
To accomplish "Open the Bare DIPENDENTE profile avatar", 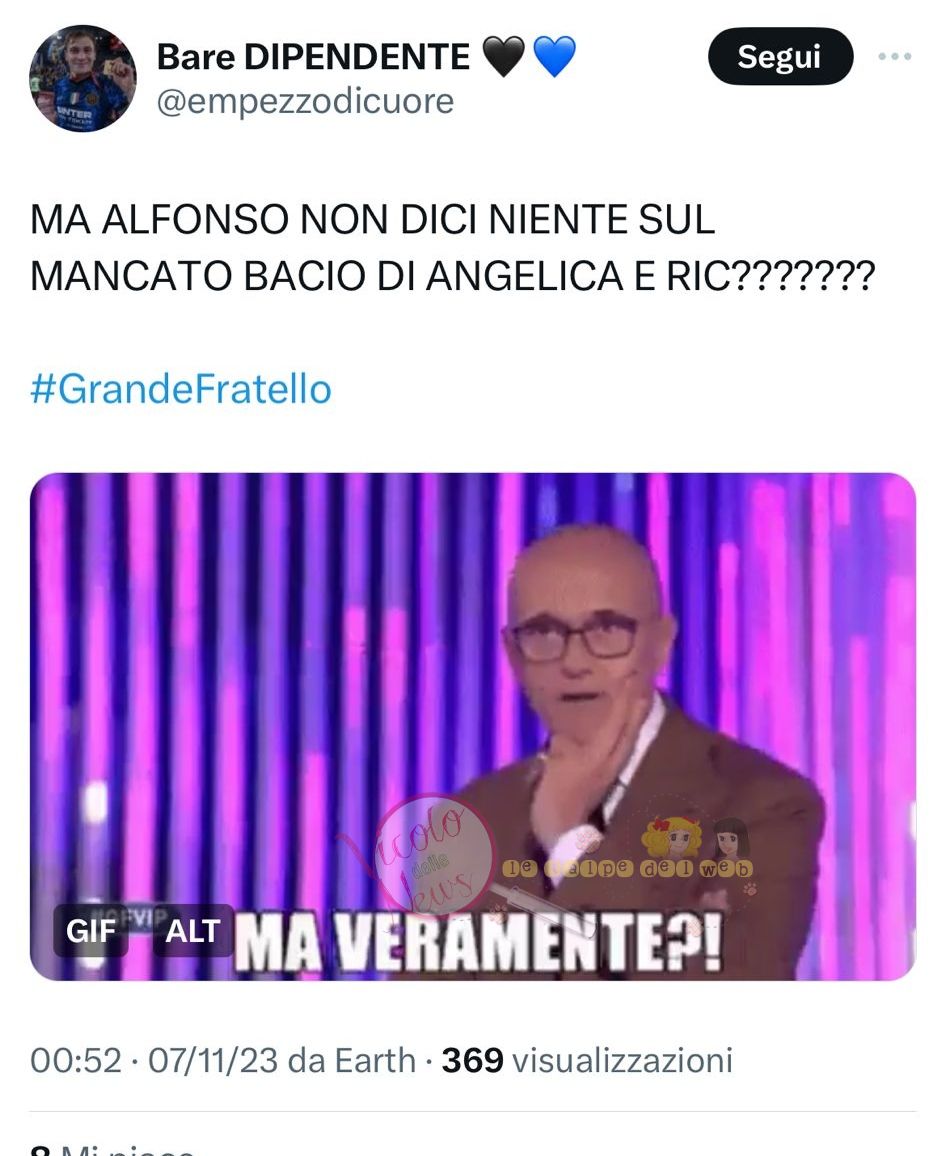I will [83, 78].
